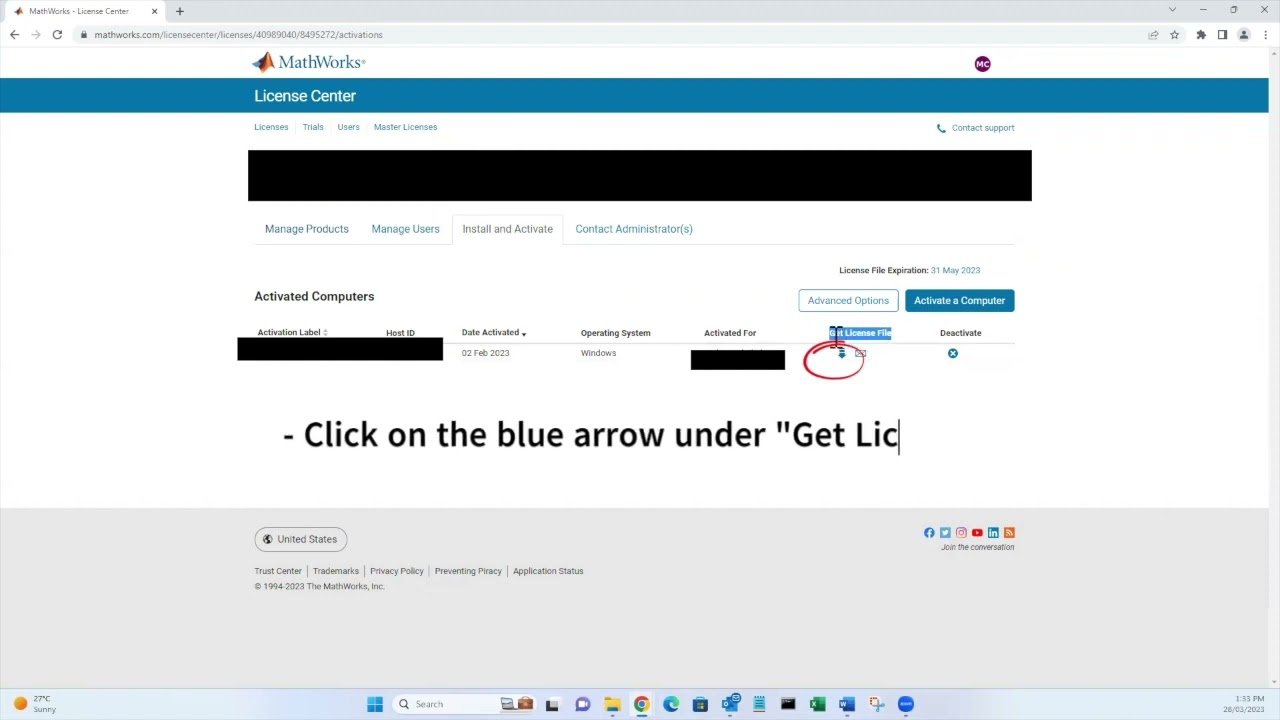The height and width of the screenshot is (720, 1280).
Task: Click the 02 Feb 2023 date cell
Action: click(485, 353)
